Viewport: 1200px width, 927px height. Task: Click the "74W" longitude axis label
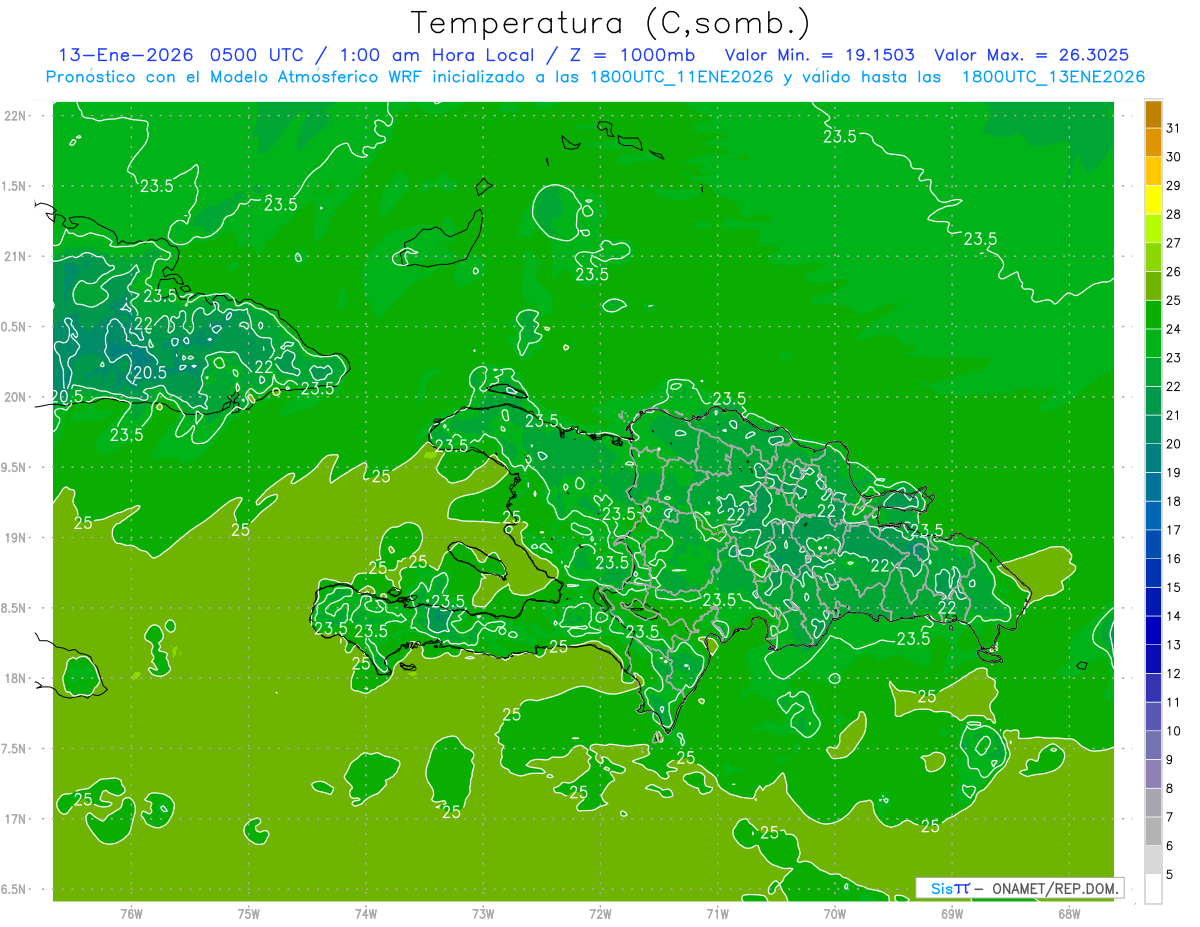[x=366, y=914]
